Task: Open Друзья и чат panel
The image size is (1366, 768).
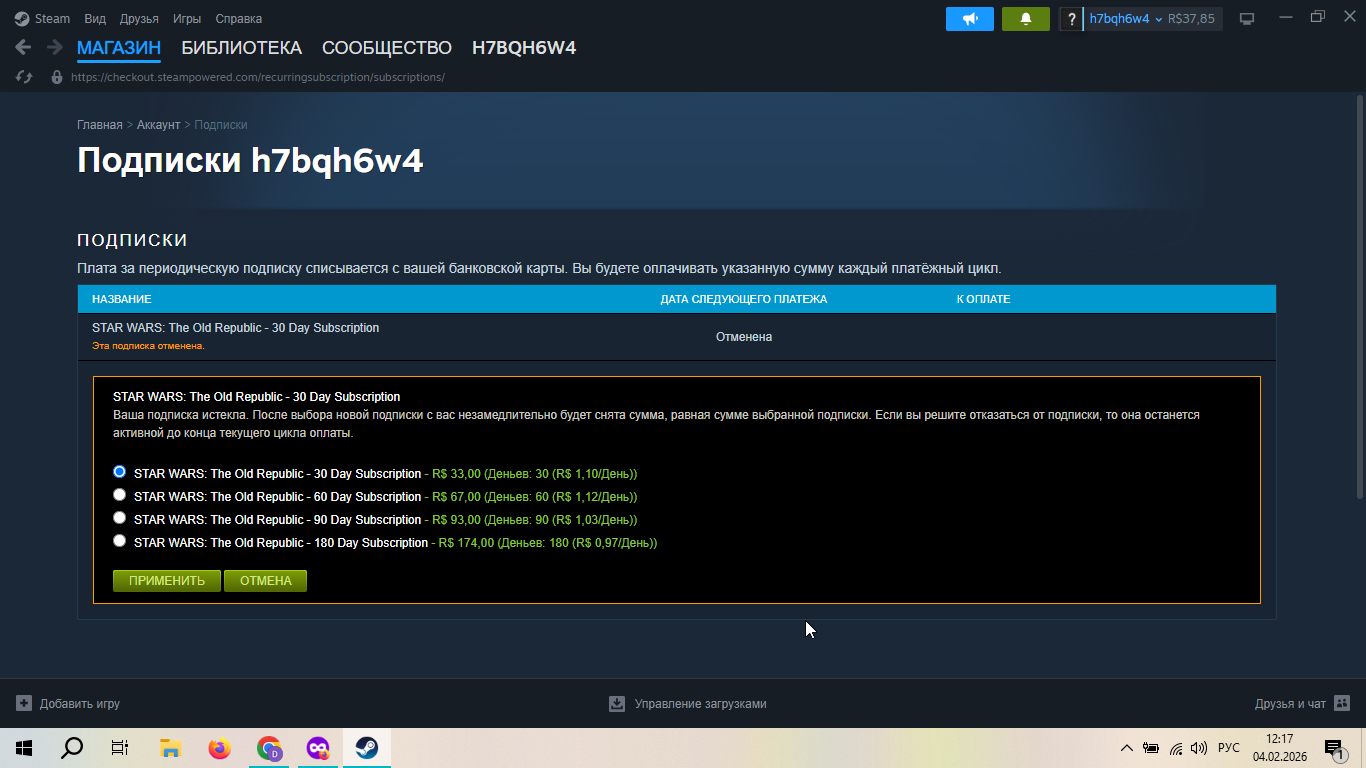Action: (x=1303, y=704)
